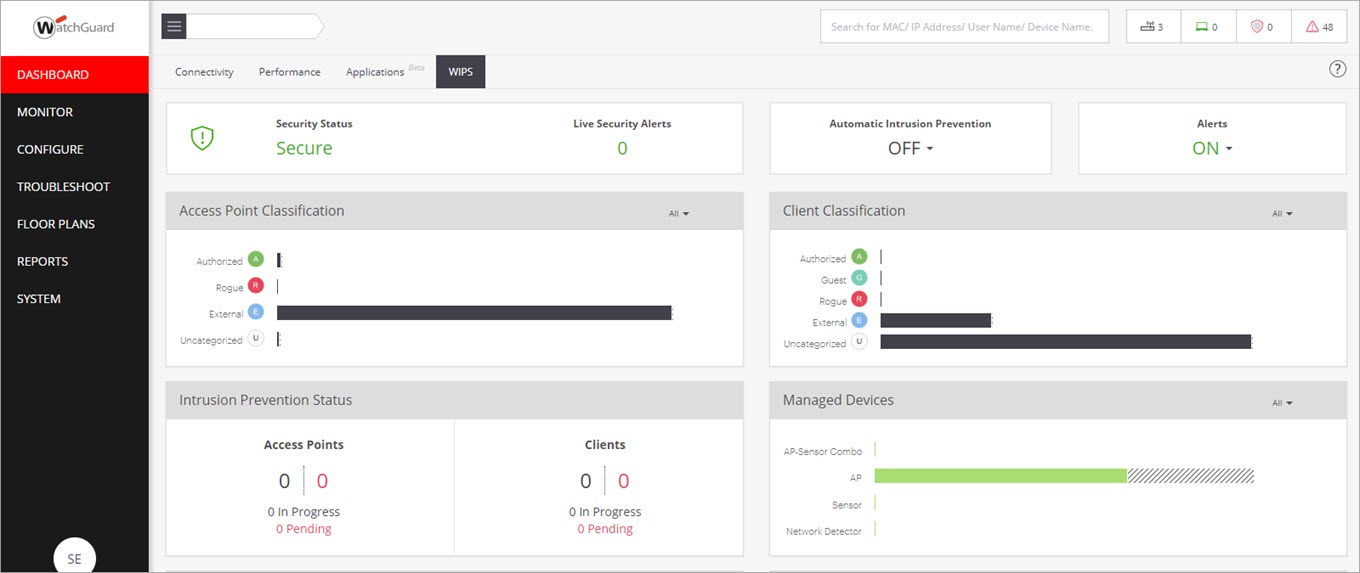The height and width of the screenshot is (573, 1360).
Task: Open the hamburger navigation menu
Action: pos(174,27)
